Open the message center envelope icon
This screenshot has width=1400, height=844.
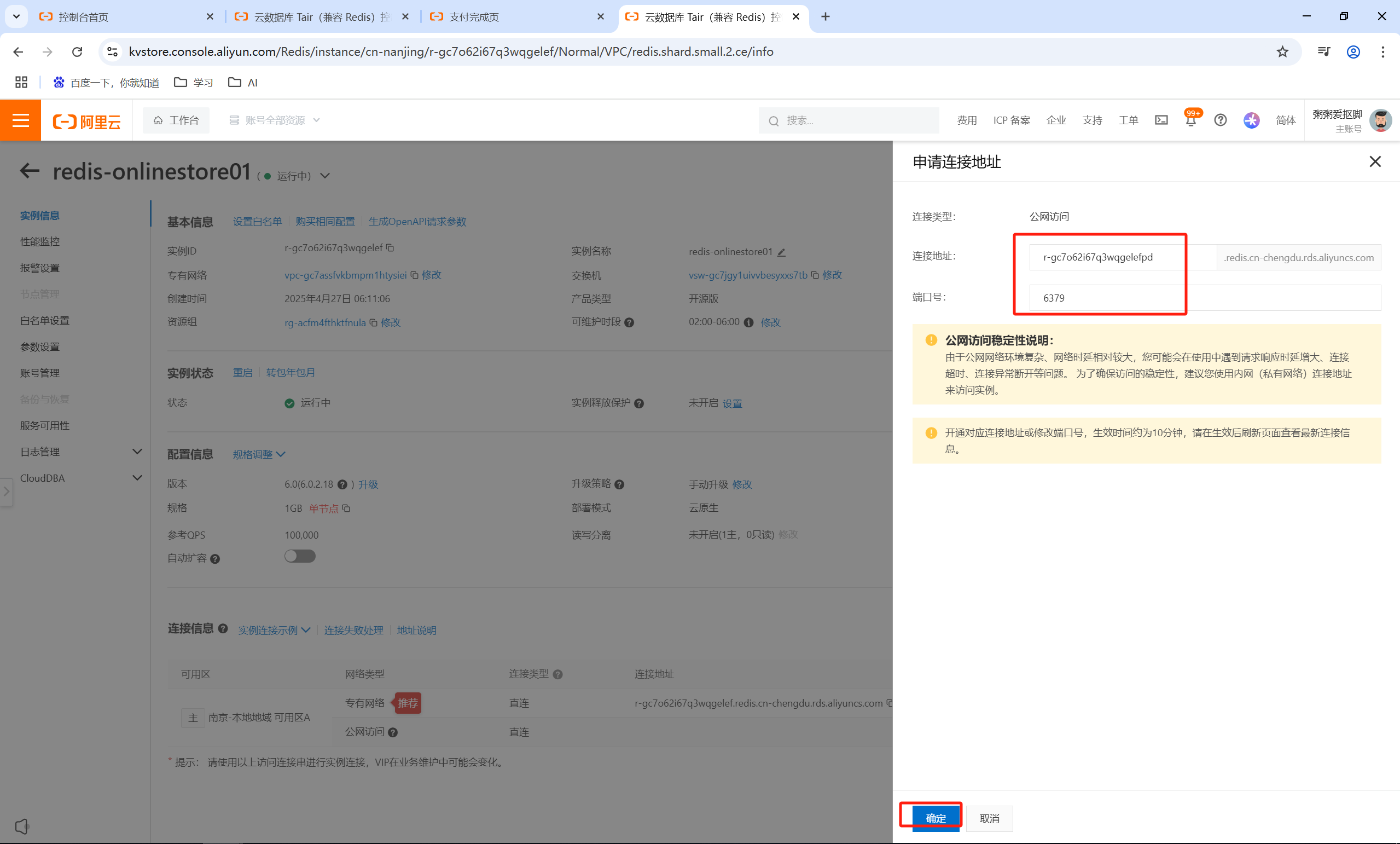(1161, 120)
